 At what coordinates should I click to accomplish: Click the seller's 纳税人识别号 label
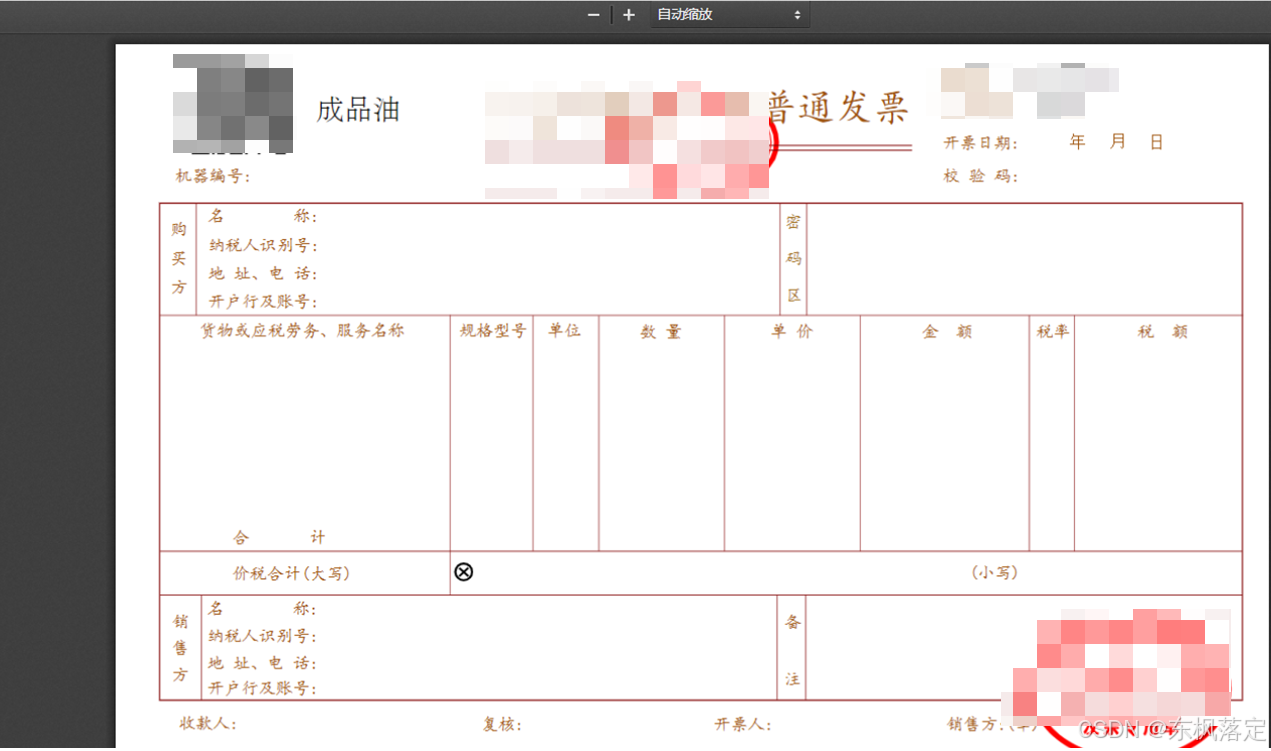[263, 636]
